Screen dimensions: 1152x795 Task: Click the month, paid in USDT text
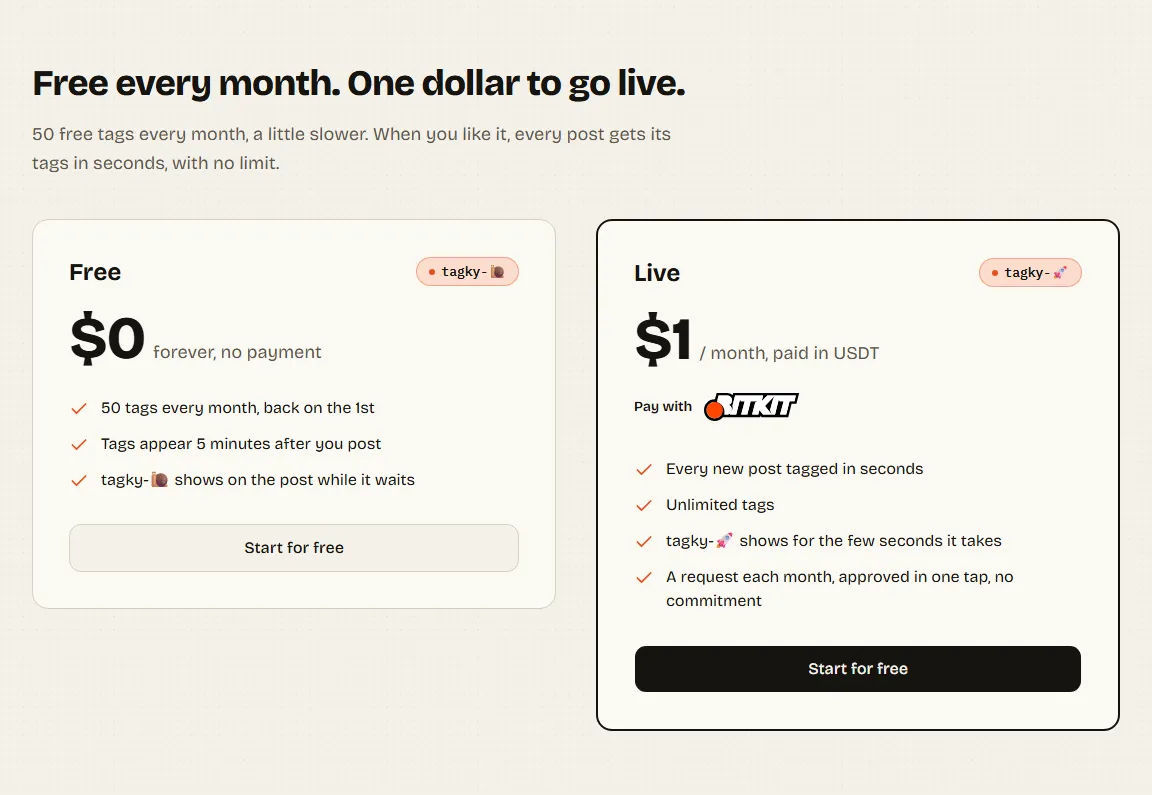(x=789, y=353)
